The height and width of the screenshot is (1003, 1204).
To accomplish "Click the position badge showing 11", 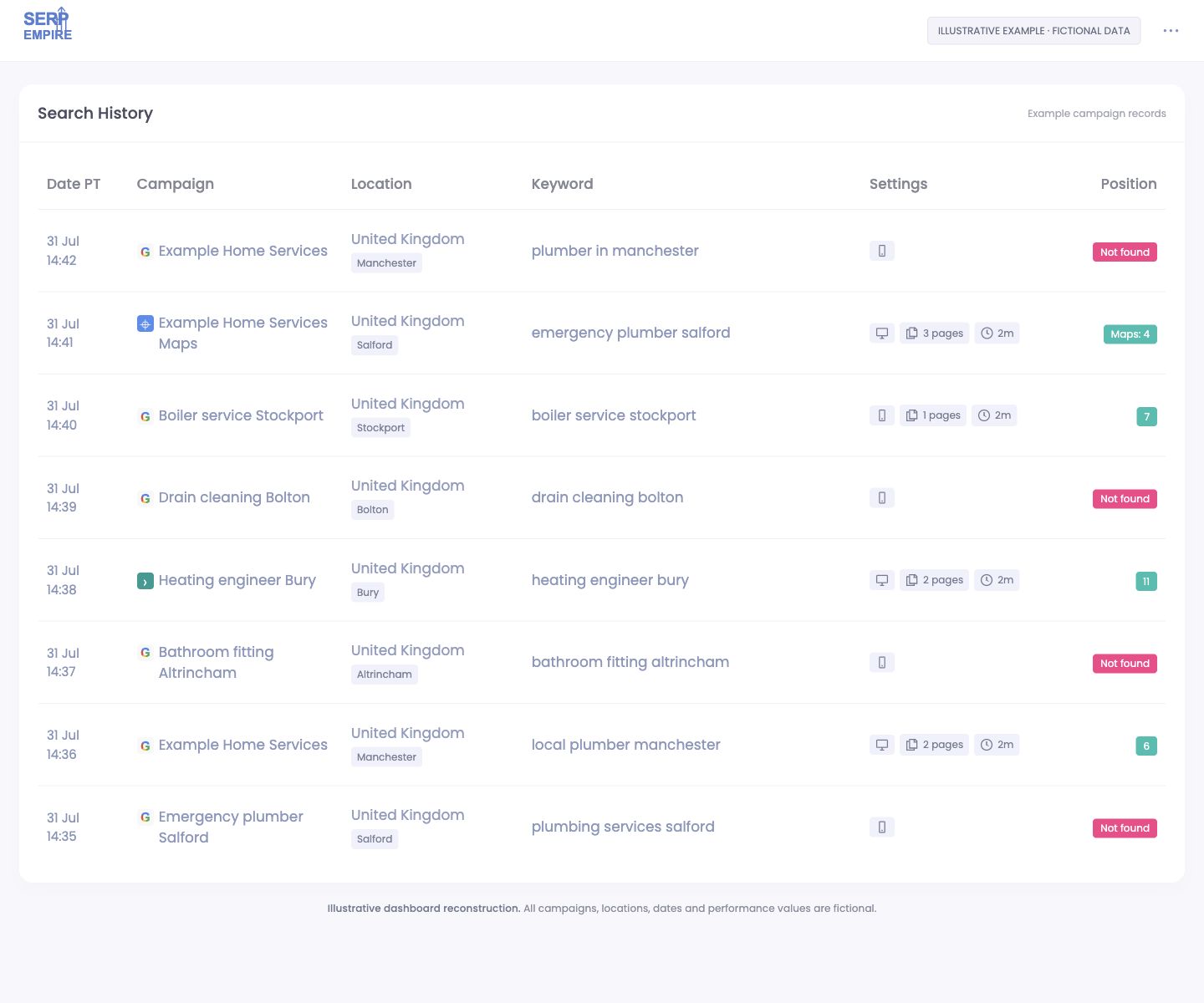I will [1146, 581].
